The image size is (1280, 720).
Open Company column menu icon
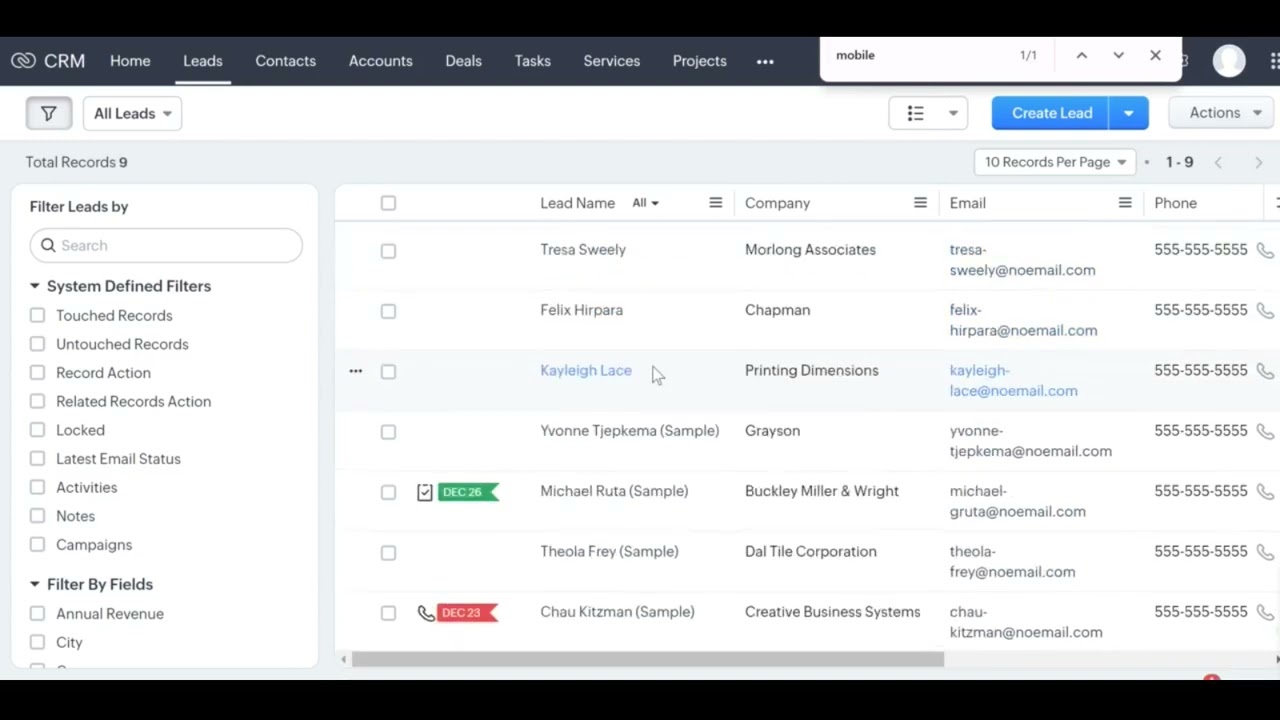point(920,203)
